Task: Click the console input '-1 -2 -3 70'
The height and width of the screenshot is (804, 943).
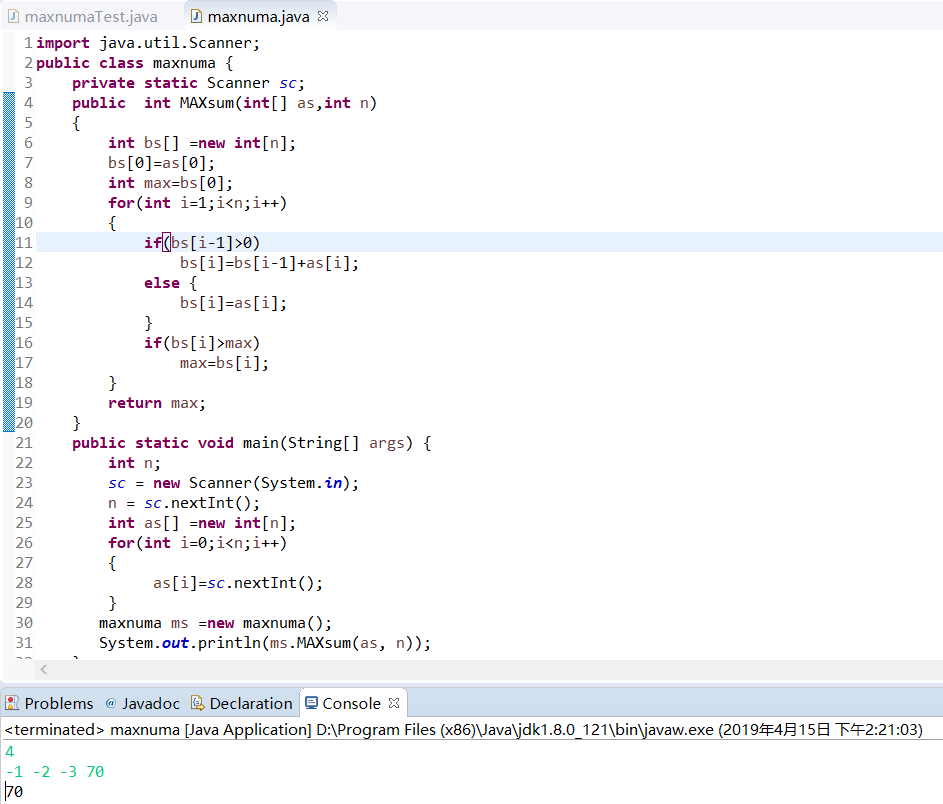Action: coord(55,772)
